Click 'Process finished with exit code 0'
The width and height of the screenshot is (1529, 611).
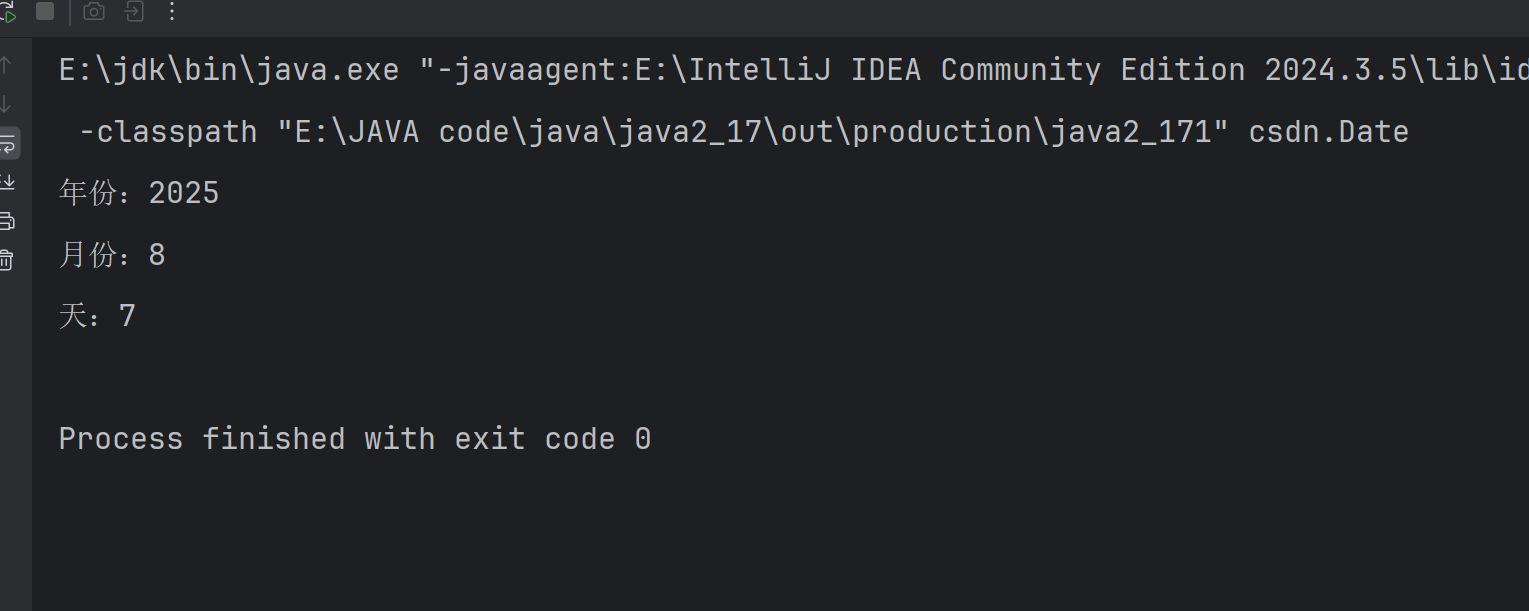click(355, 439)
